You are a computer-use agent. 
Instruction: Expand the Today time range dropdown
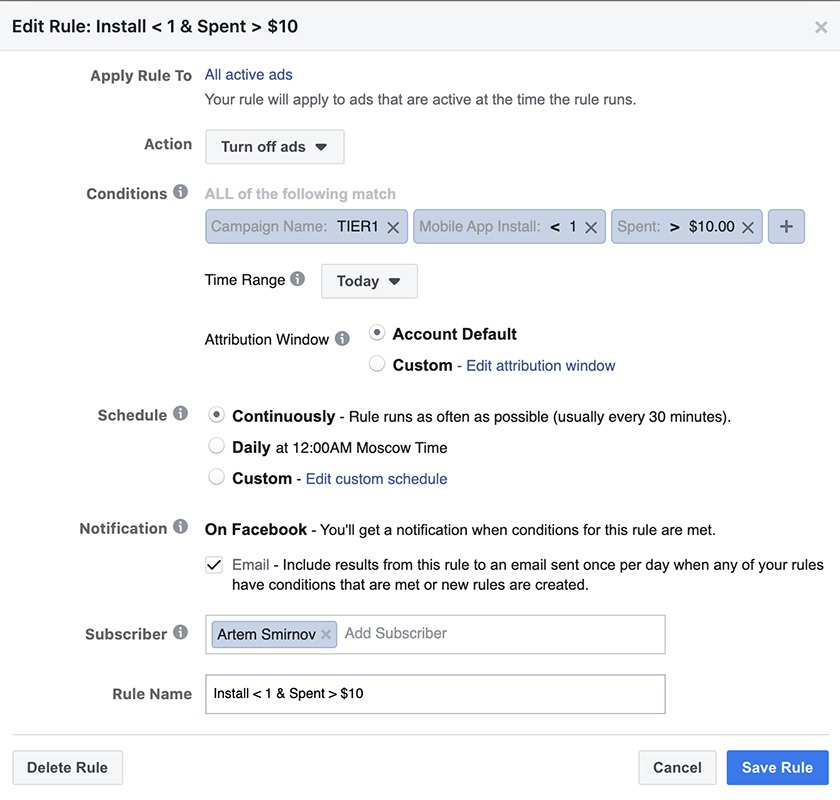pyautogui.click(x=368, y=281)
